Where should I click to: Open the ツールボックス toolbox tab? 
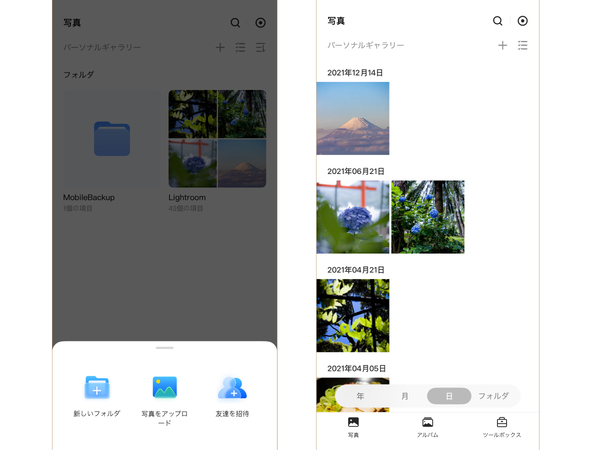point(502,427)
